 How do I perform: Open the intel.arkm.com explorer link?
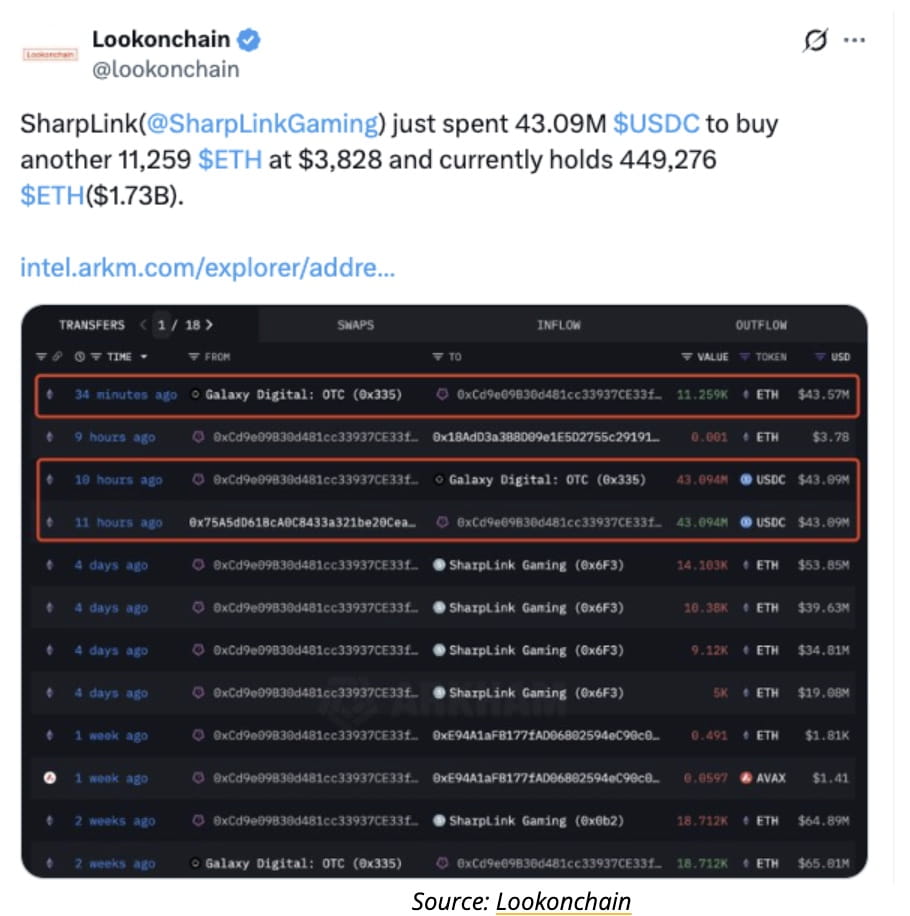[x=207, y=268]
